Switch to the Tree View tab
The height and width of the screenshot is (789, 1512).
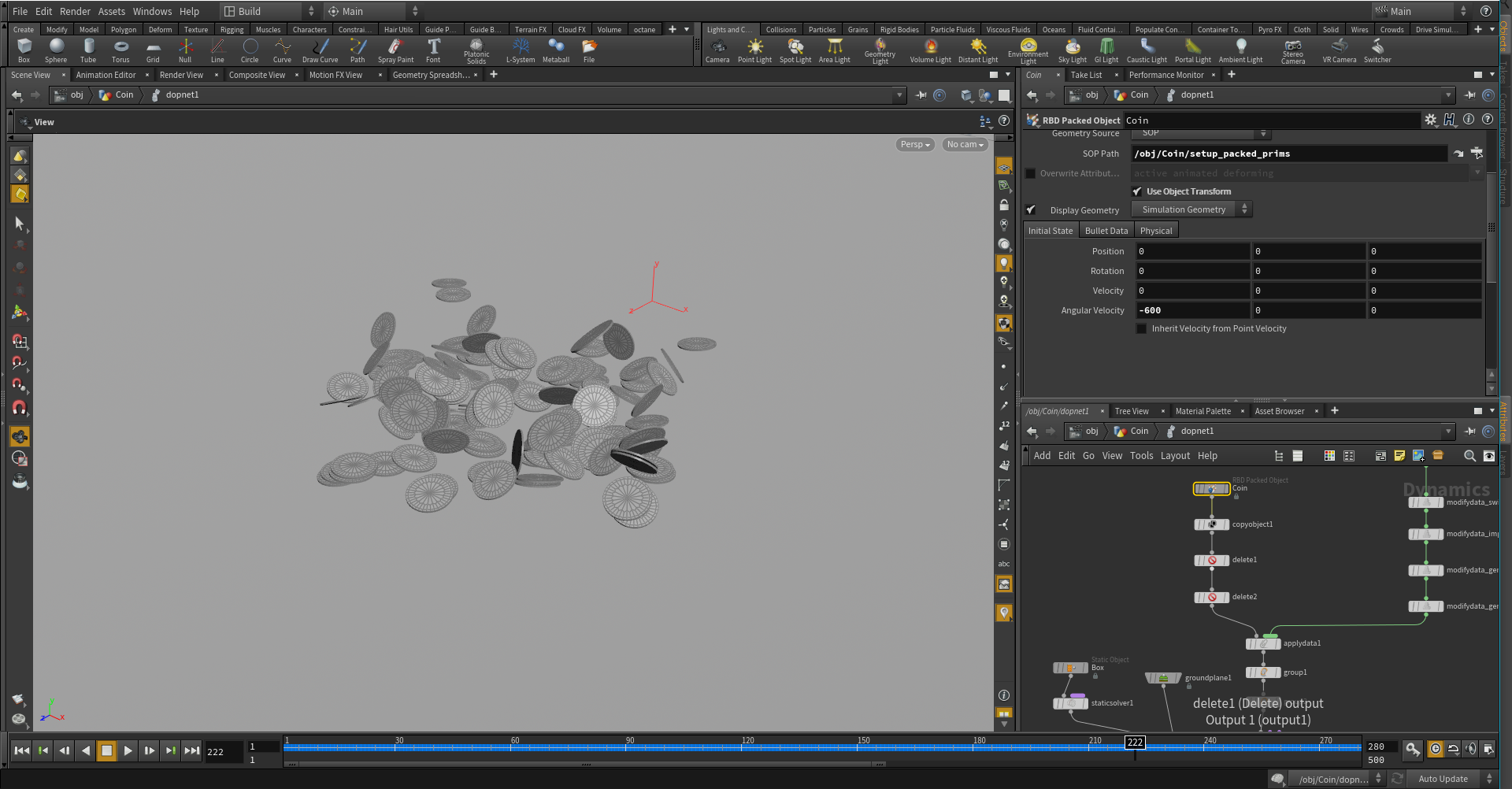pyautogui.click(x=1131, y=411)
